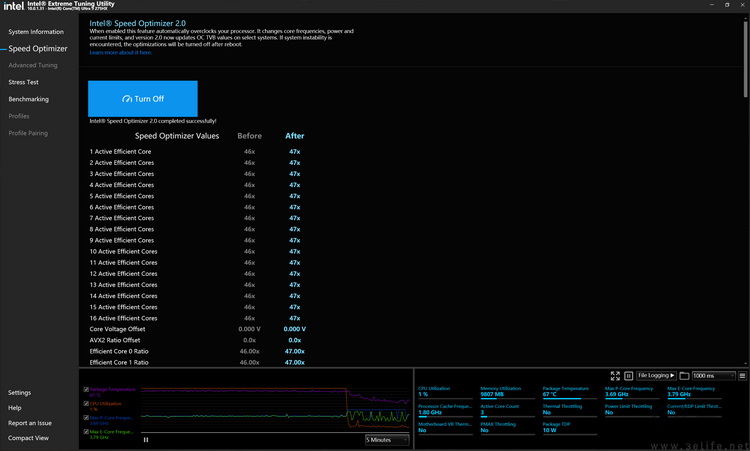Open the log file folder icon
The image size is (750, 451).
(684, 376)
